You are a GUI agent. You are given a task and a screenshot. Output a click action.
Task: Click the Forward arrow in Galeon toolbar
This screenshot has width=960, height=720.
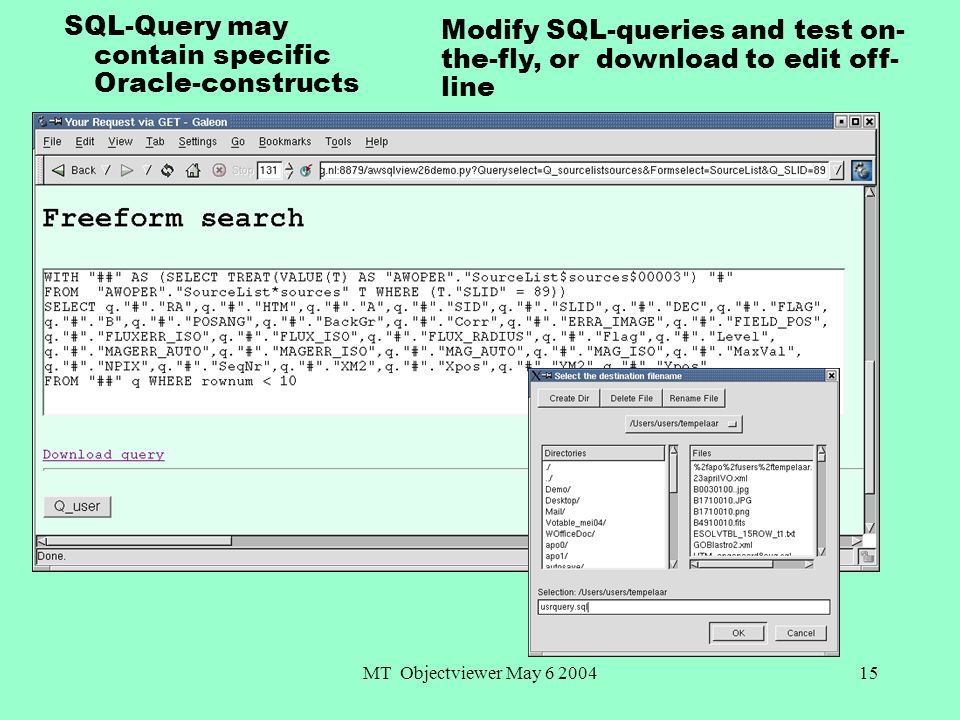tap(127, 170)
